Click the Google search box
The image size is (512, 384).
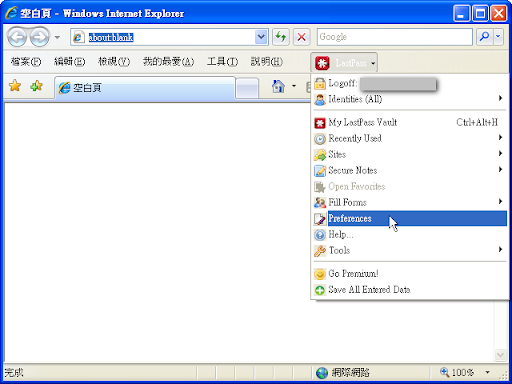point(395,37)
